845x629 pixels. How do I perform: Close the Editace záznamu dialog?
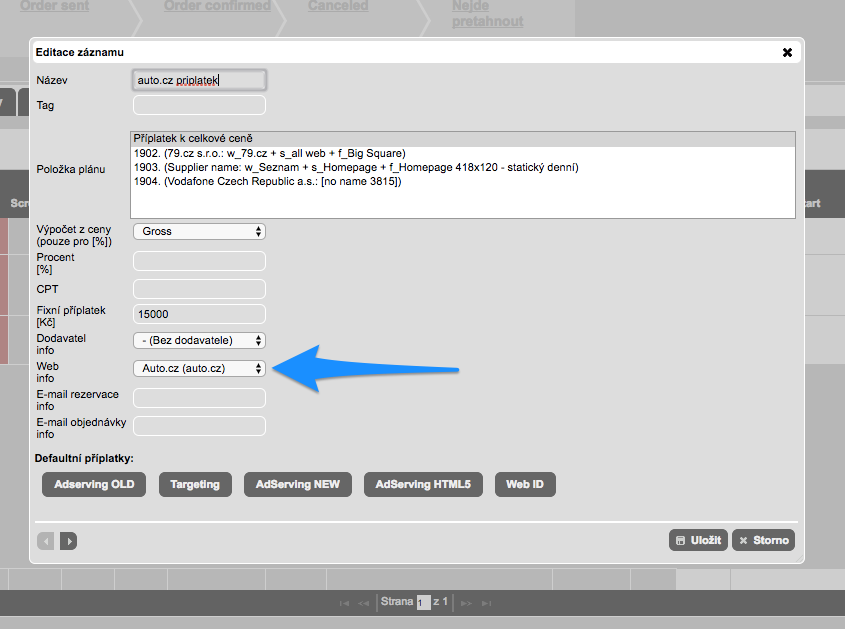787,52
